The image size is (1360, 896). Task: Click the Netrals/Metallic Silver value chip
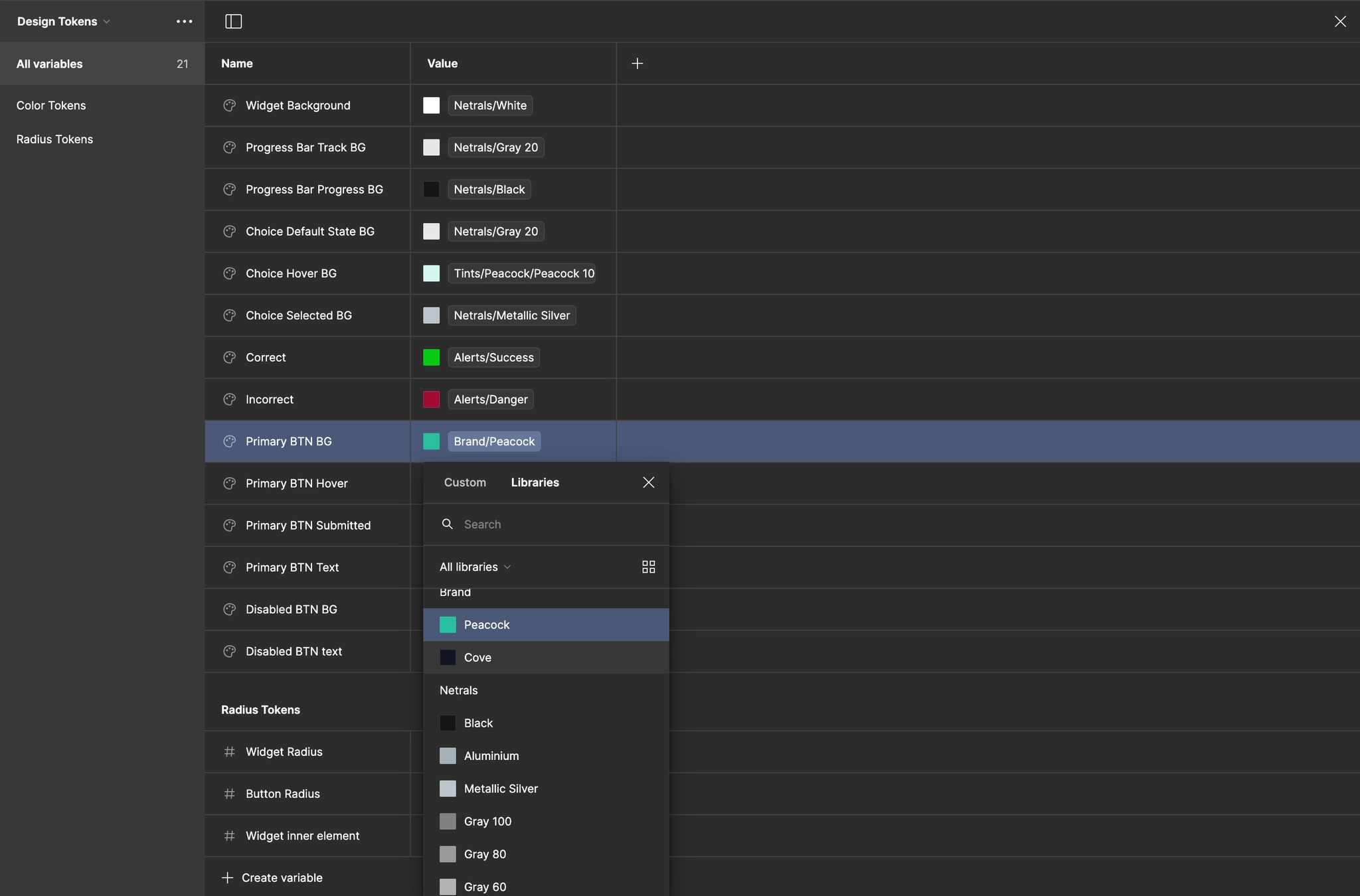click(512, 315)
